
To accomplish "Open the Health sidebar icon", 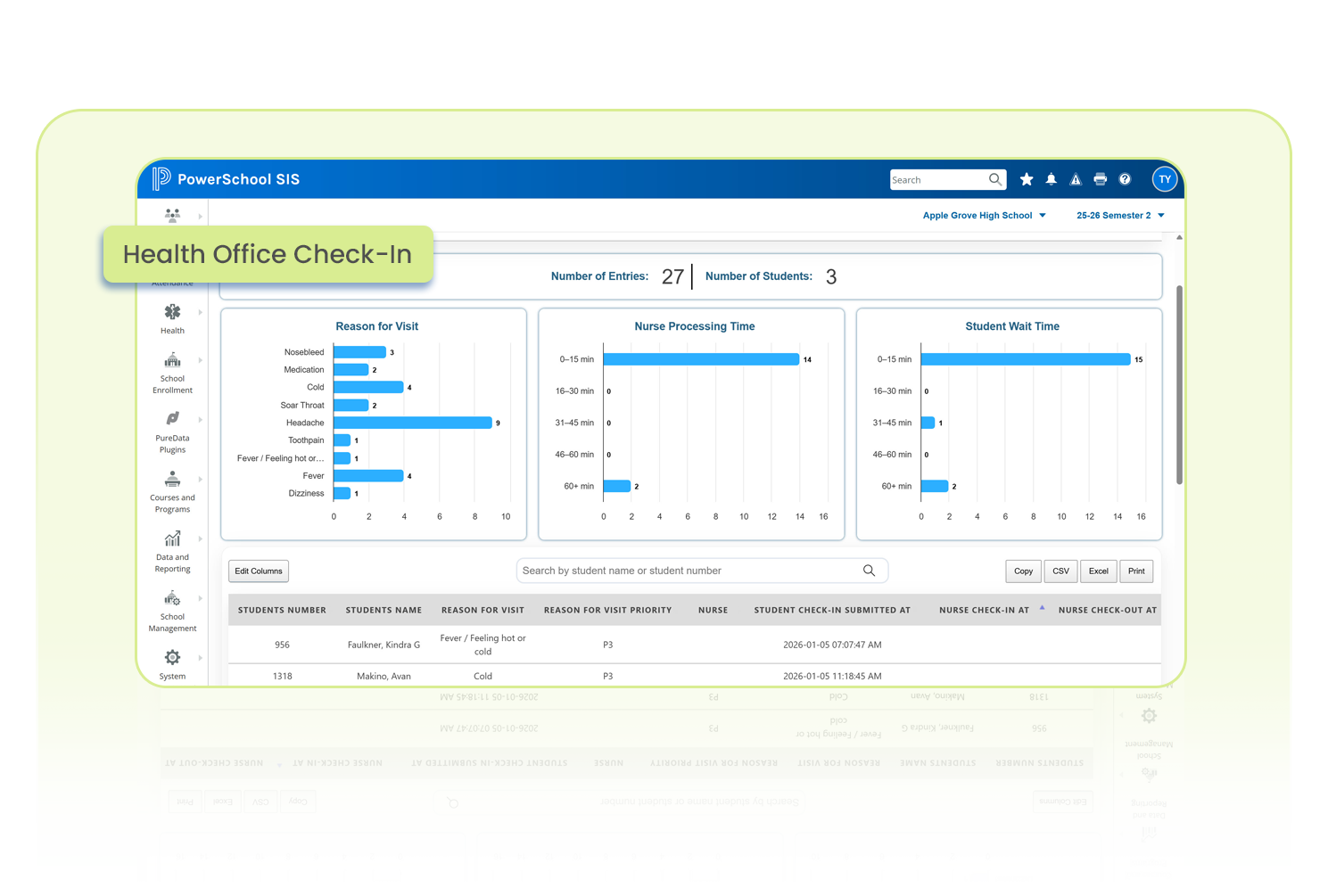I will coord(172,313).
